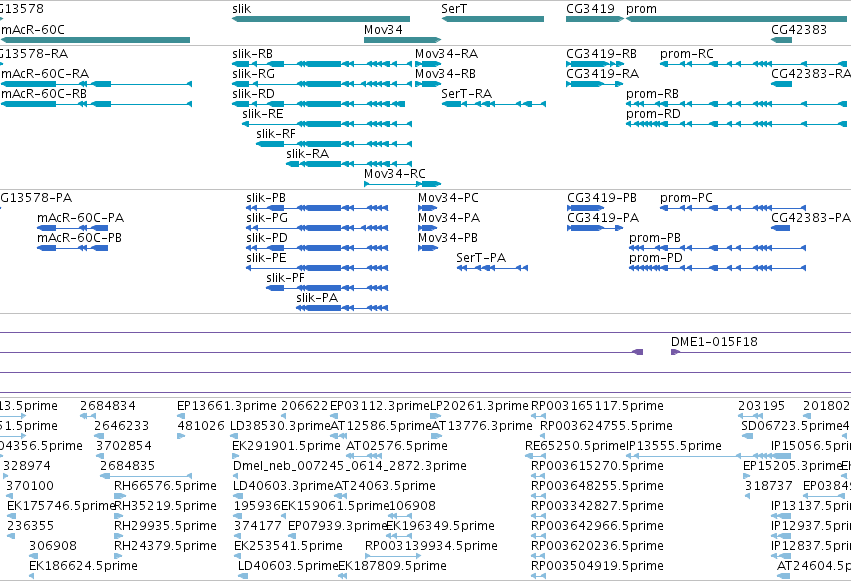Select the SerT gene bar
The image size is (851, 581).
(493, 19)
